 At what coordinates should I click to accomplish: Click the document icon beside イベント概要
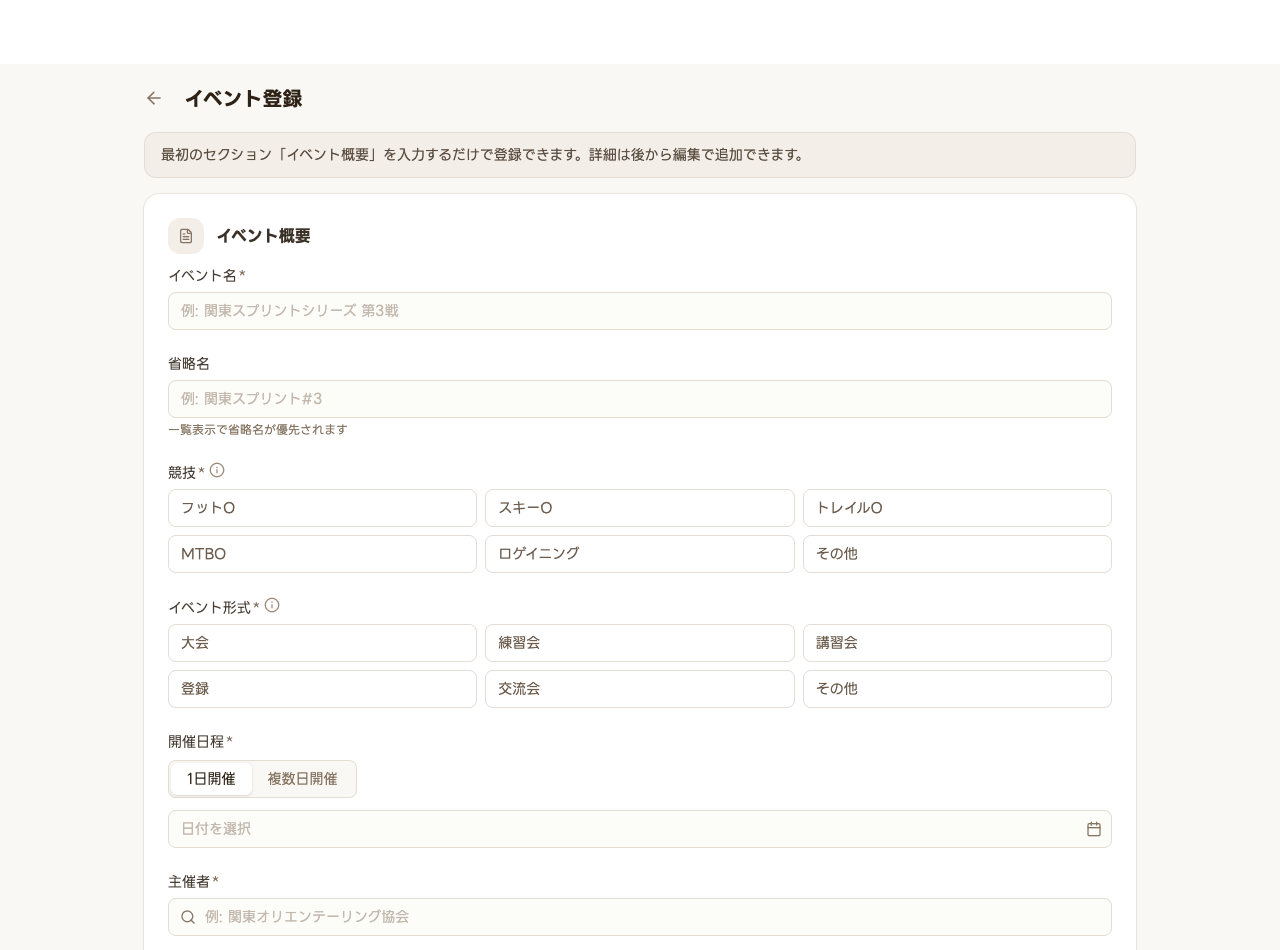185,236
